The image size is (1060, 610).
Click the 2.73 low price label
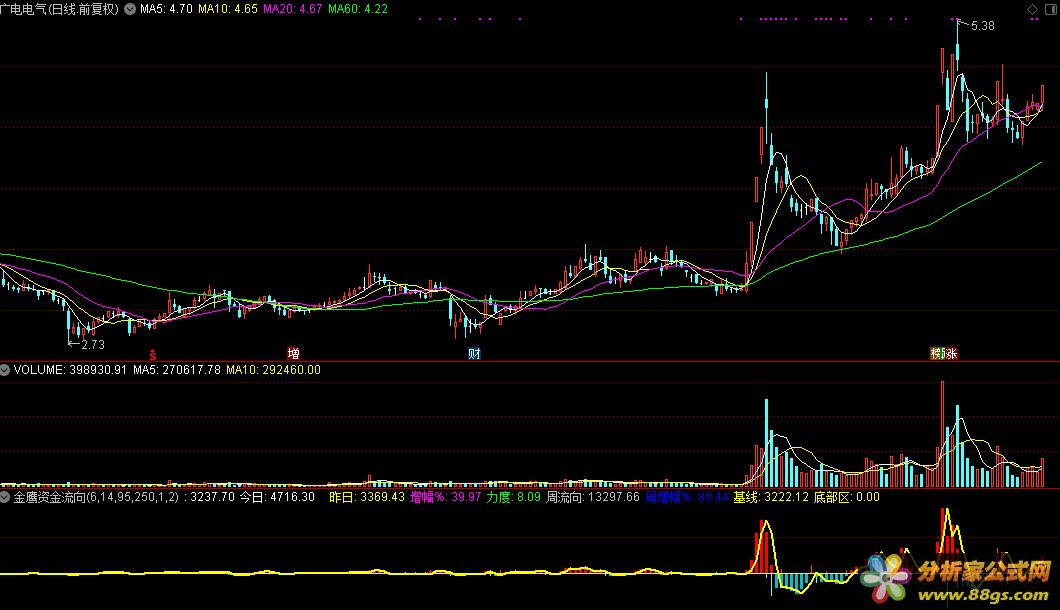tap(93, 345)
